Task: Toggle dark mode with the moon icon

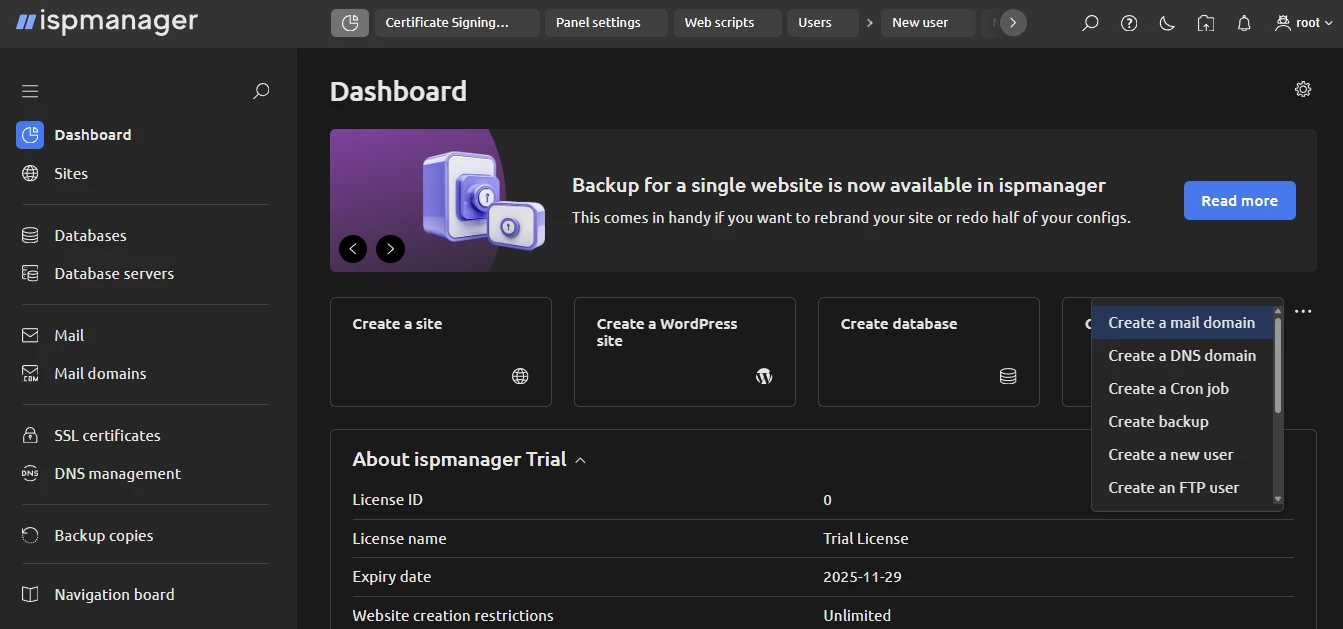Action: 1167,22
